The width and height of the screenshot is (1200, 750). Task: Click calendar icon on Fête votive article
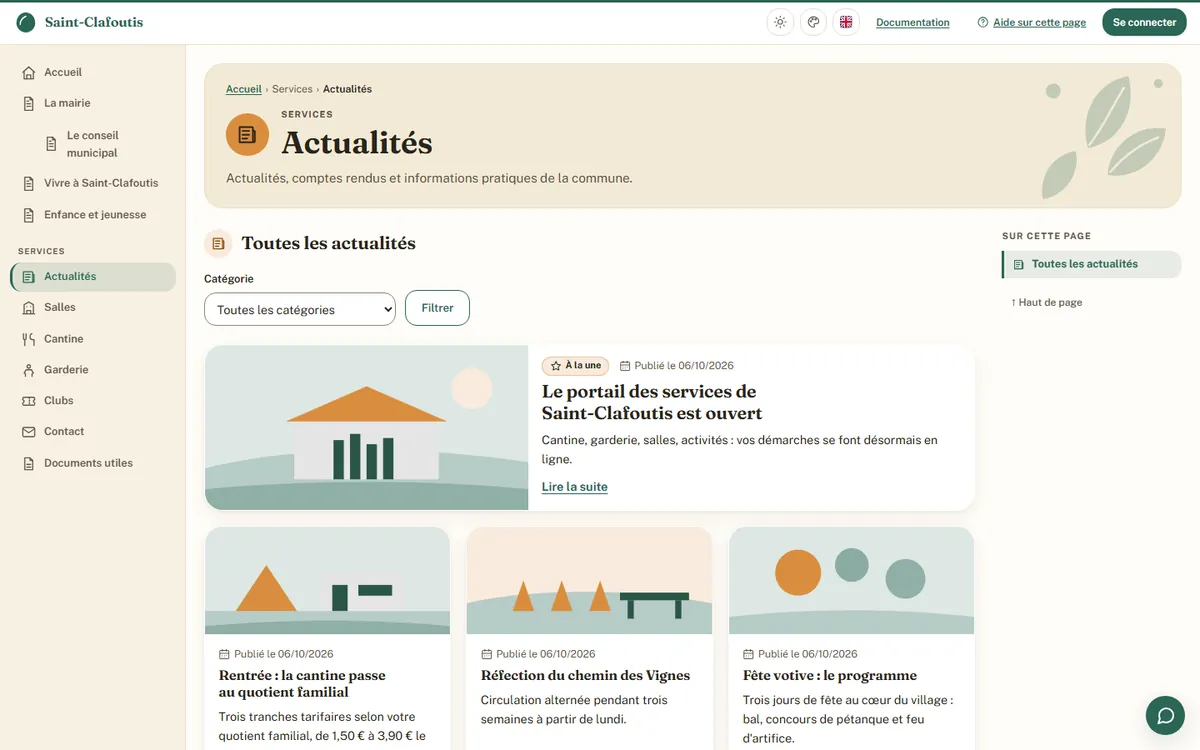point(749,654)
